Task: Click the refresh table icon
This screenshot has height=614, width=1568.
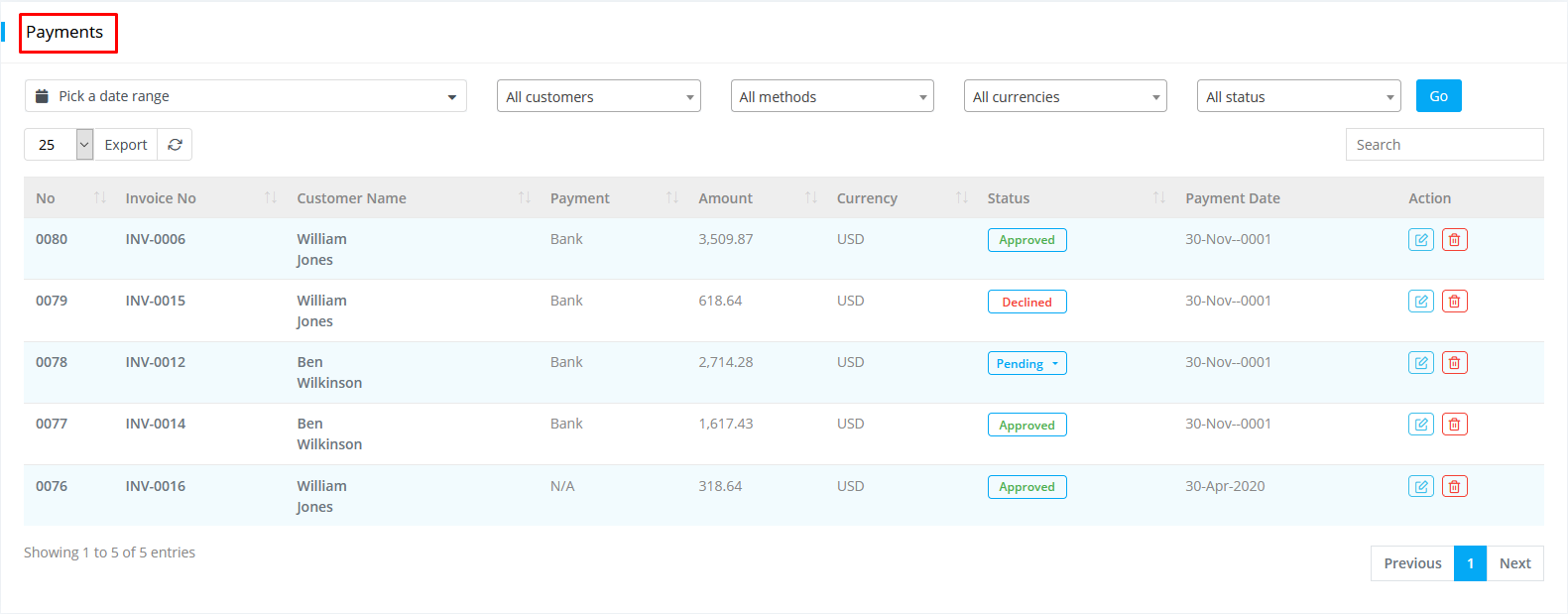Action: click(x=175, y=145)
